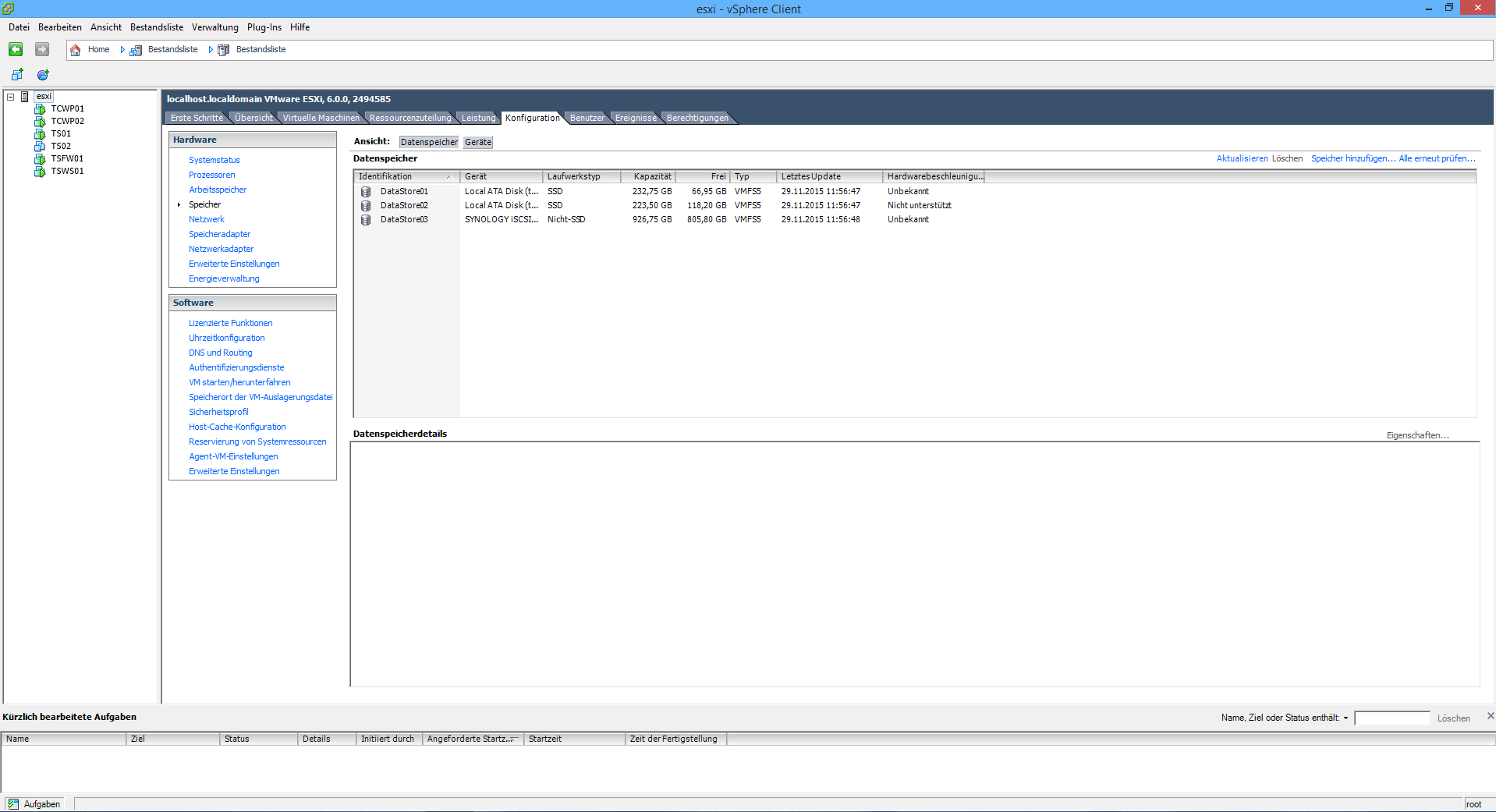Viewport: 1496px width, 812px height.
Task: Open the Verwaltung menu
Action: (215, 27)
